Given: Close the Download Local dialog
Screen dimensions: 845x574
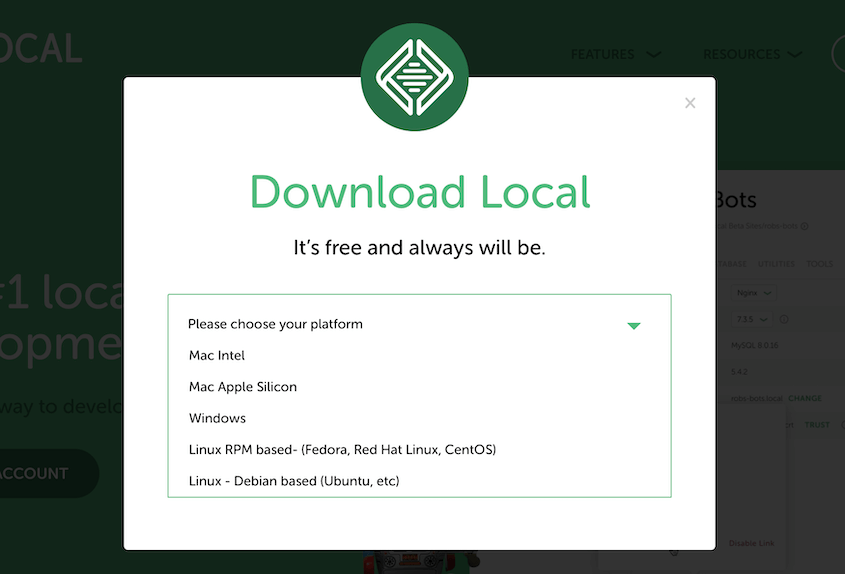Looking at the screenshot, I should (x=690, y=103).
